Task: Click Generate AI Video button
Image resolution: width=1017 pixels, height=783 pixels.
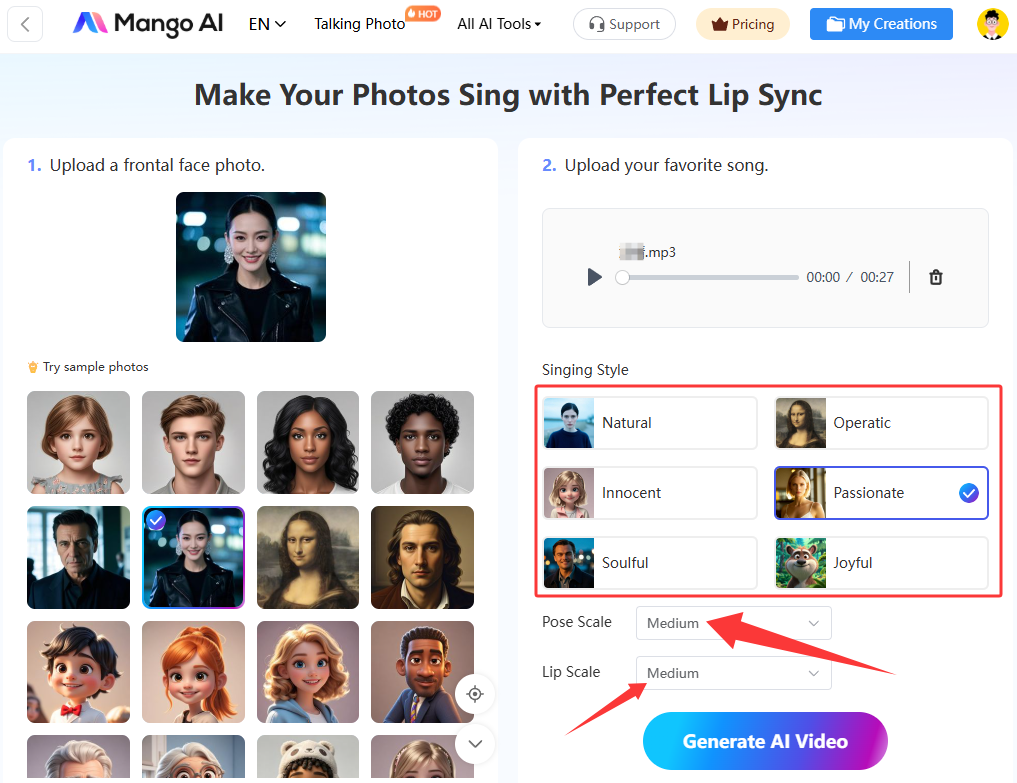Action: tap(765, 741)
